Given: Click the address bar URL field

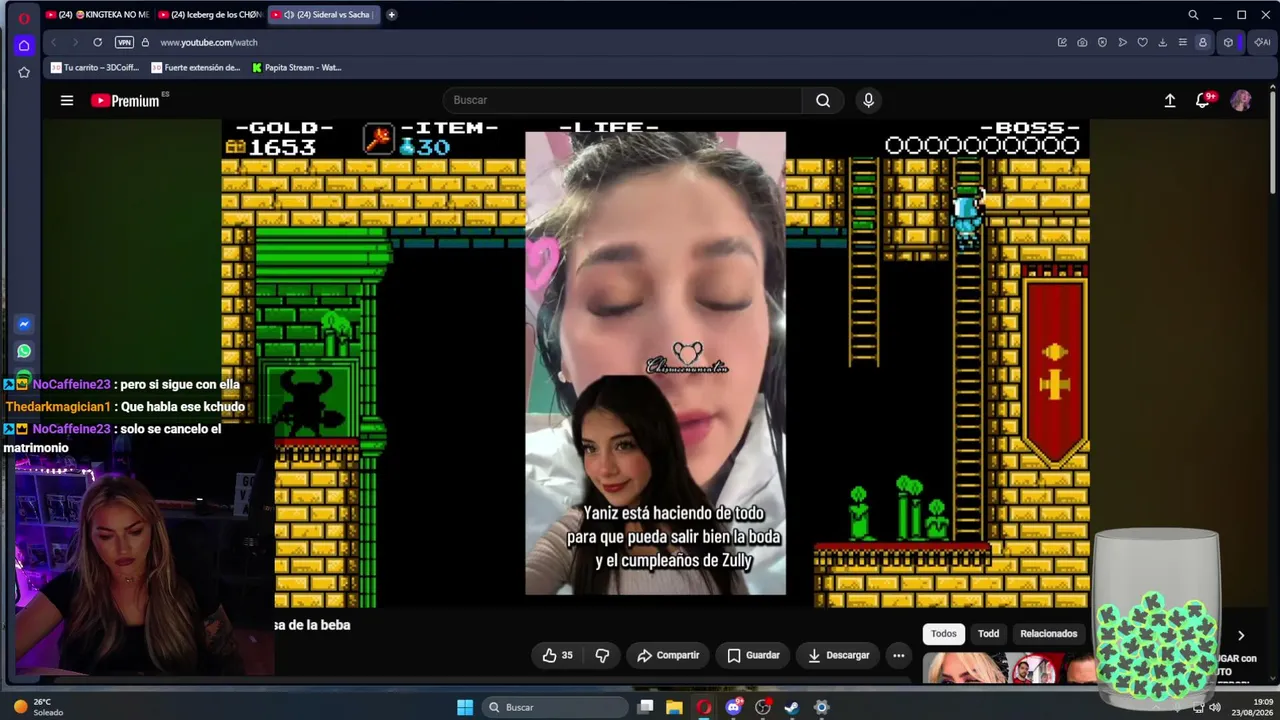Looking at the screenshot, I should coord(600,42).
